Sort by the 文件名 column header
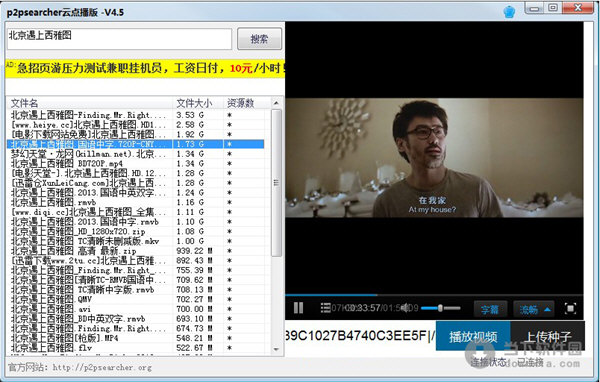The width and height of the screenshot is (600, 382). click(x=90, y=103)
